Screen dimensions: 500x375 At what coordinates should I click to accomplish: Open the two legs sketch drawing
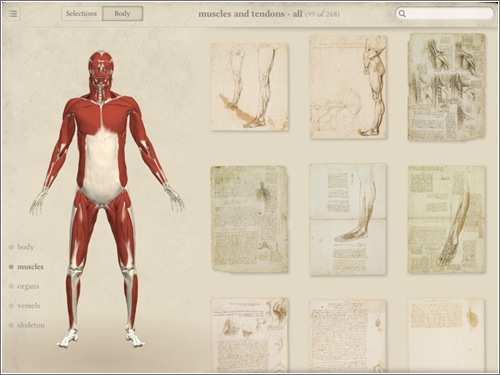(249, 87)
